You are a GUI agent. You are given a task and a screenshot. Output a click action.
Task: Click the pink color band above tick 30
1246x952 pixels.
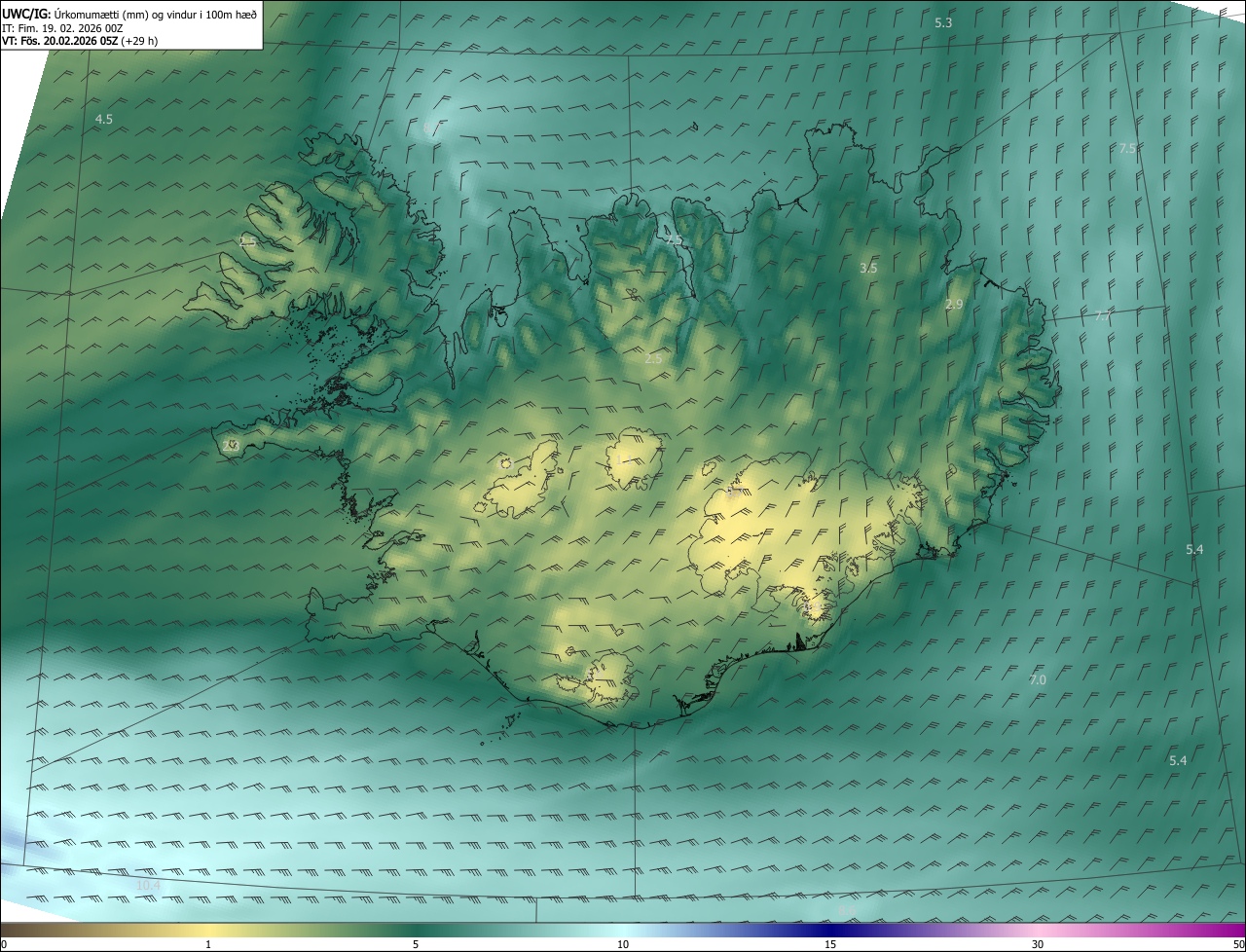click(x=1038, y=930)
